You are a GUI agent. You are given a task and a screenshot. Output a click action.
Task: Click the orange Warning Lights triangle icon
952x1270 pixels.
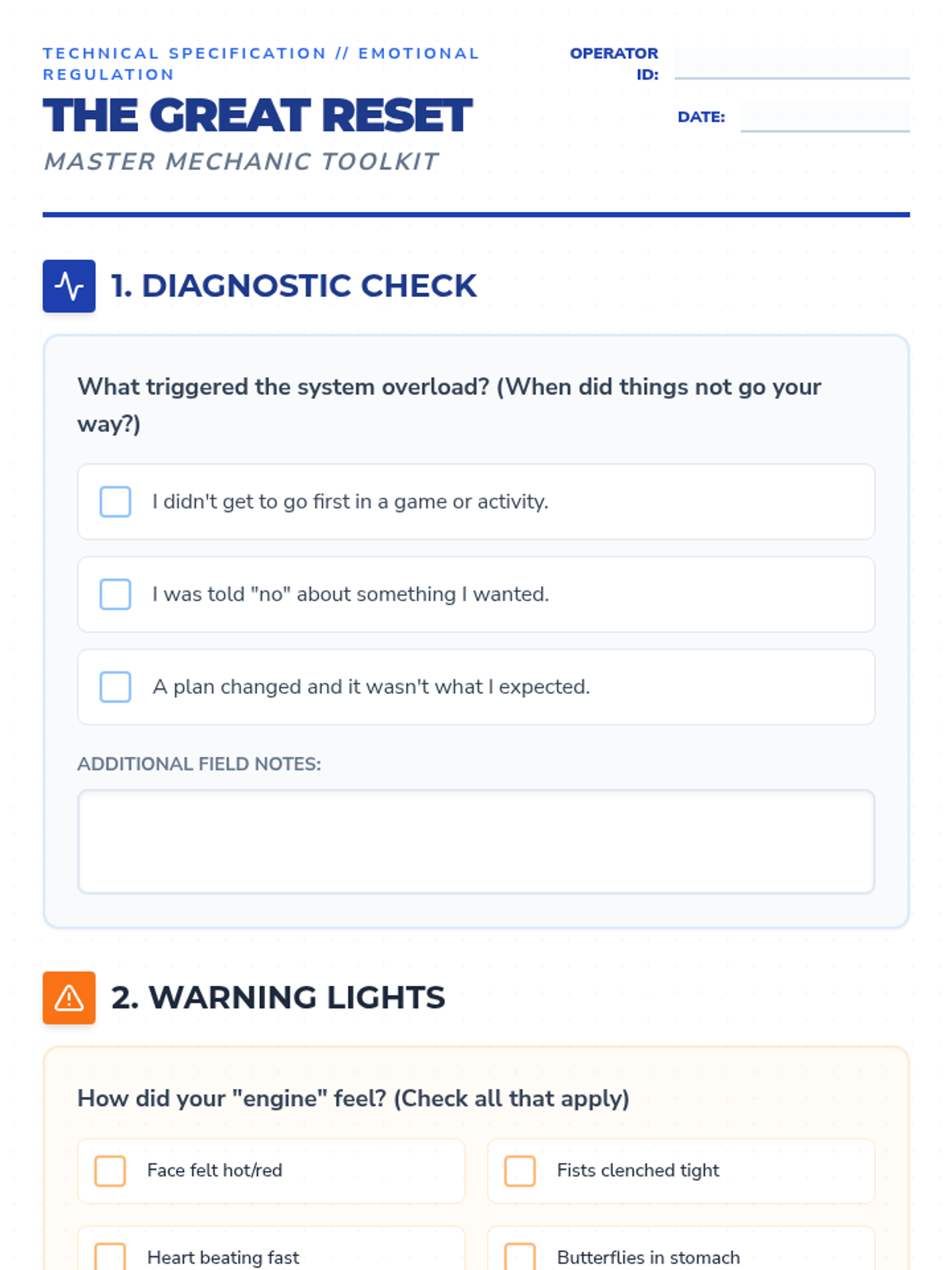click(69, 998)
